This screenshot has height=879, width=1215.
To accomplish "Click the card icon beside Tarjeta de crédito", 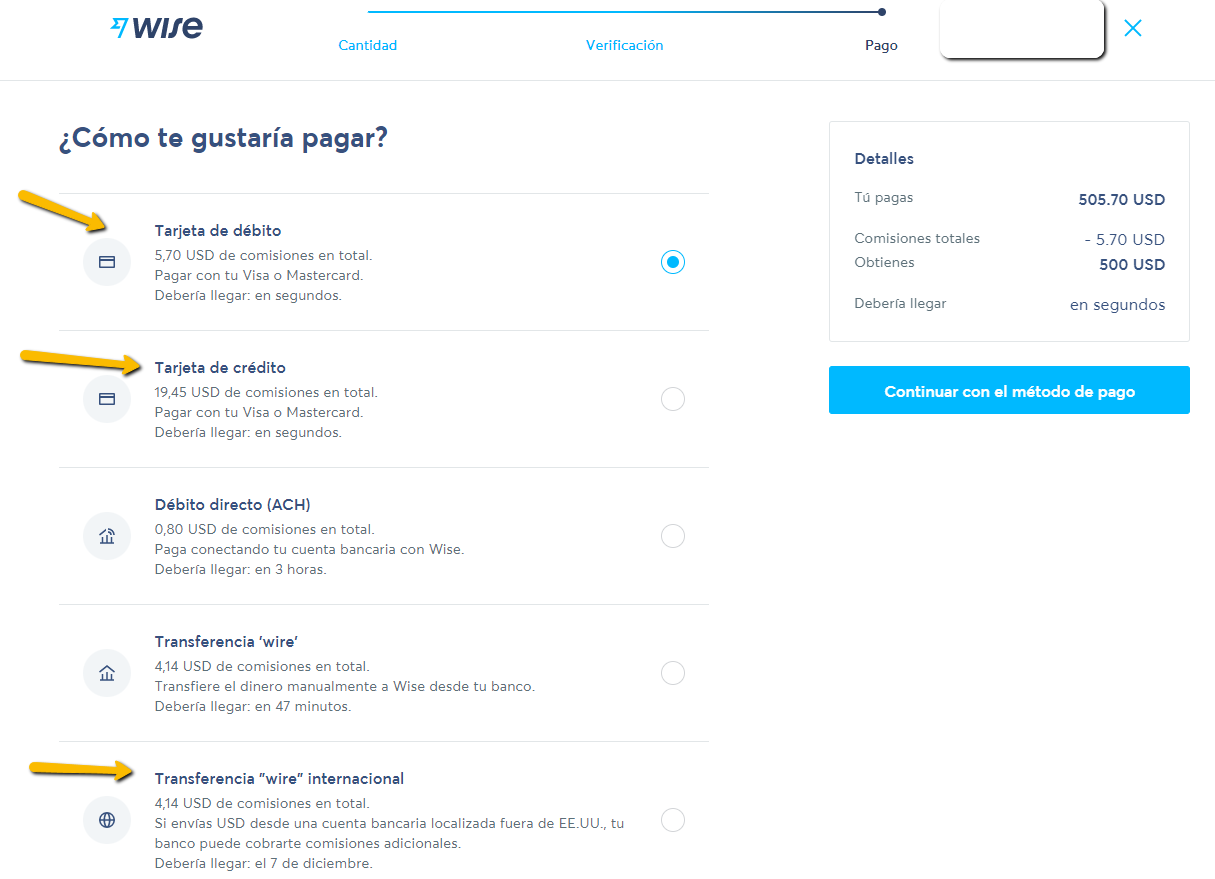I will pos(107,399).
